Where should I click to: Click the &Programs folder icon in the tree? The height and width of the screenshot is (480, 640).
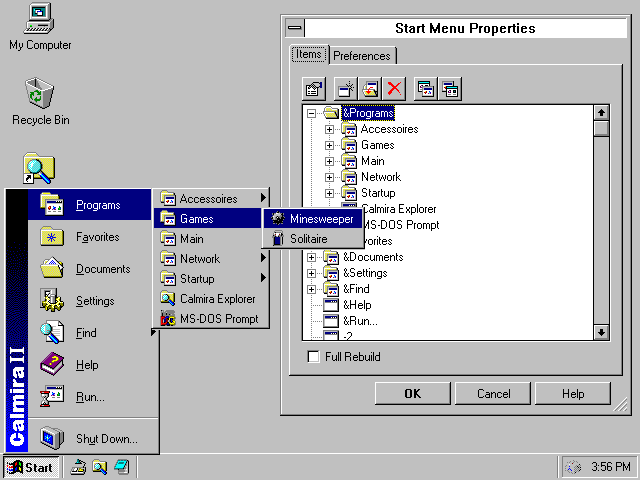coord(331,113)
